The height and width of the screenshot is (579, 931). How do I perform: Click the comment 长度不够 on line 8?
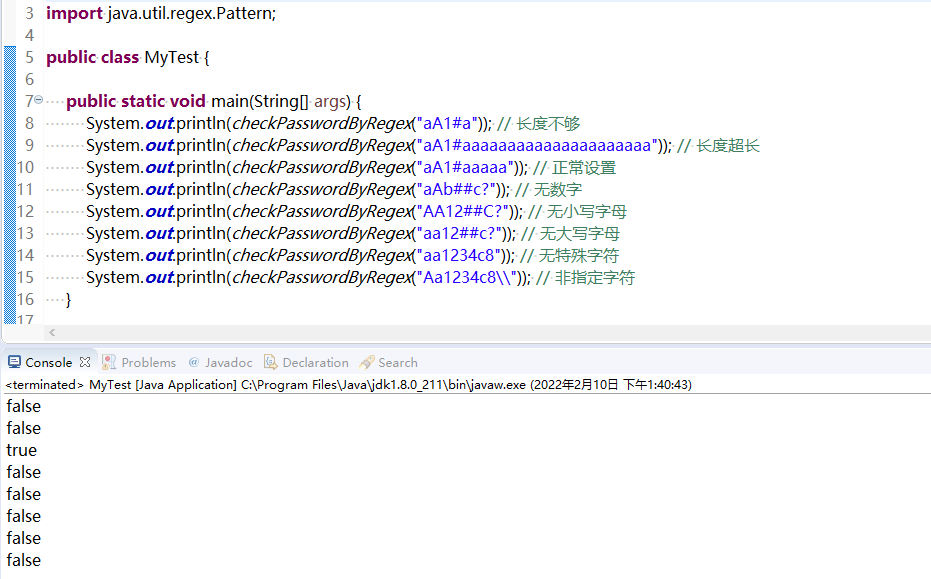pos(548,124)
